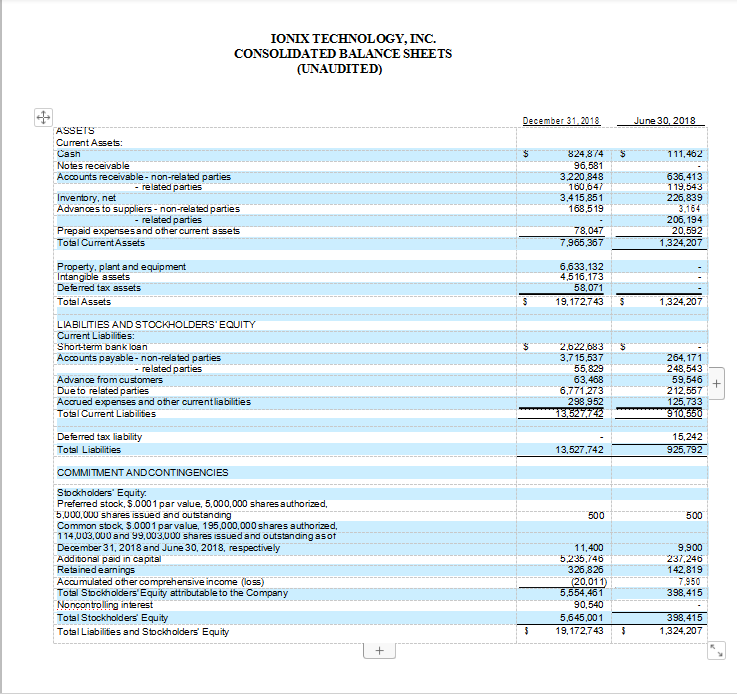The width and height of the screenshot is (737, 694).
Task: Click the ASSETS label
Action: [x=75, y=131]
